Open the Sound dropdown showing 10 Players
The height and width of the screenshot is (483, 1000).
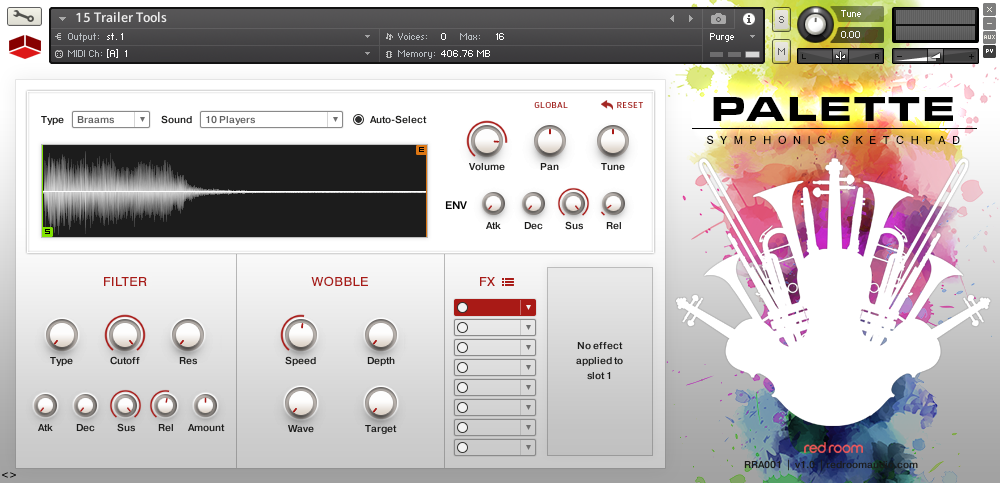pyautogui.click(x=271, y=119)
